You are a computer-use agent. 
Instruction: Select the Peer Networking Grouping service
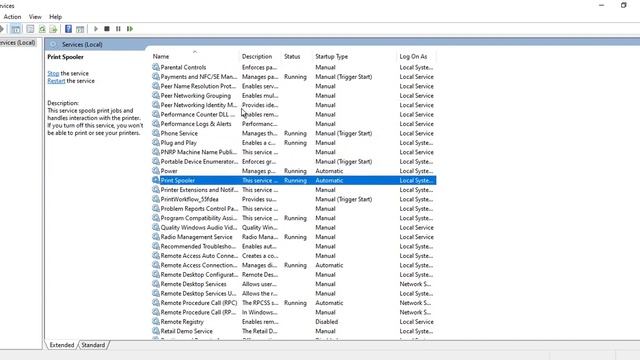[x=293, y=96]
